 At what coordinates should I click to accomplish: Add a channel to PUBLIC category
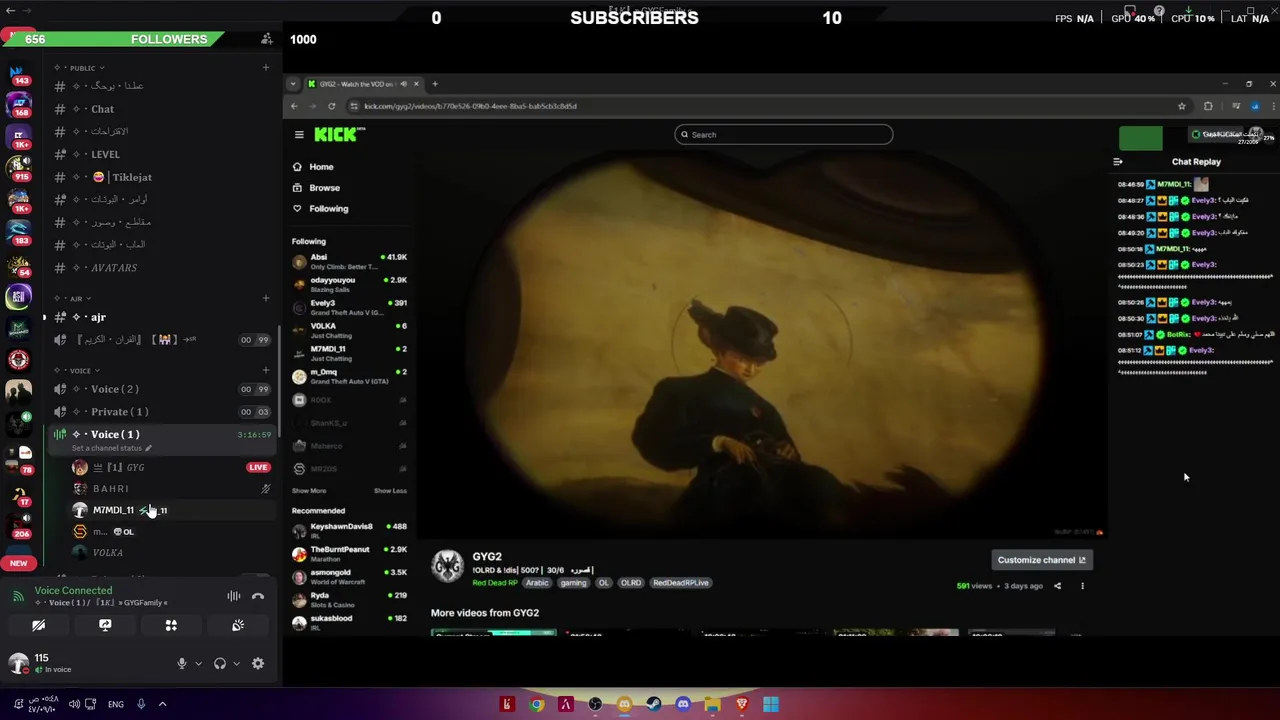click(x=265, y=68)
